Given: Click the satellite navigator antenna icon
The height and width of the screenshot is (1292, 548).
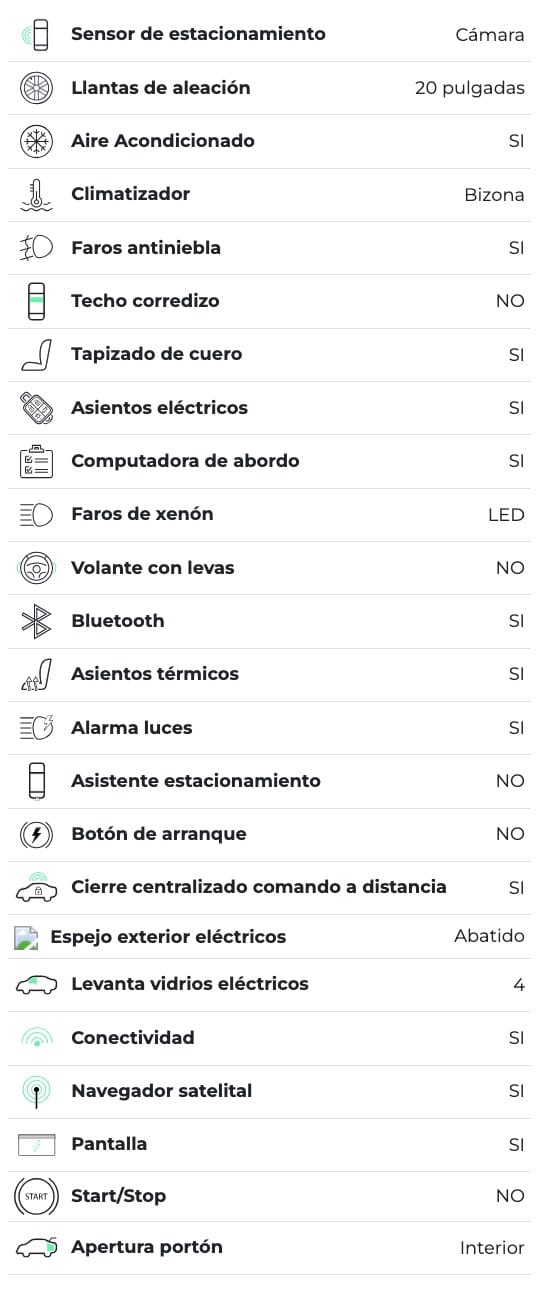Looking at the screenshot, I should tap(36, 1091).
